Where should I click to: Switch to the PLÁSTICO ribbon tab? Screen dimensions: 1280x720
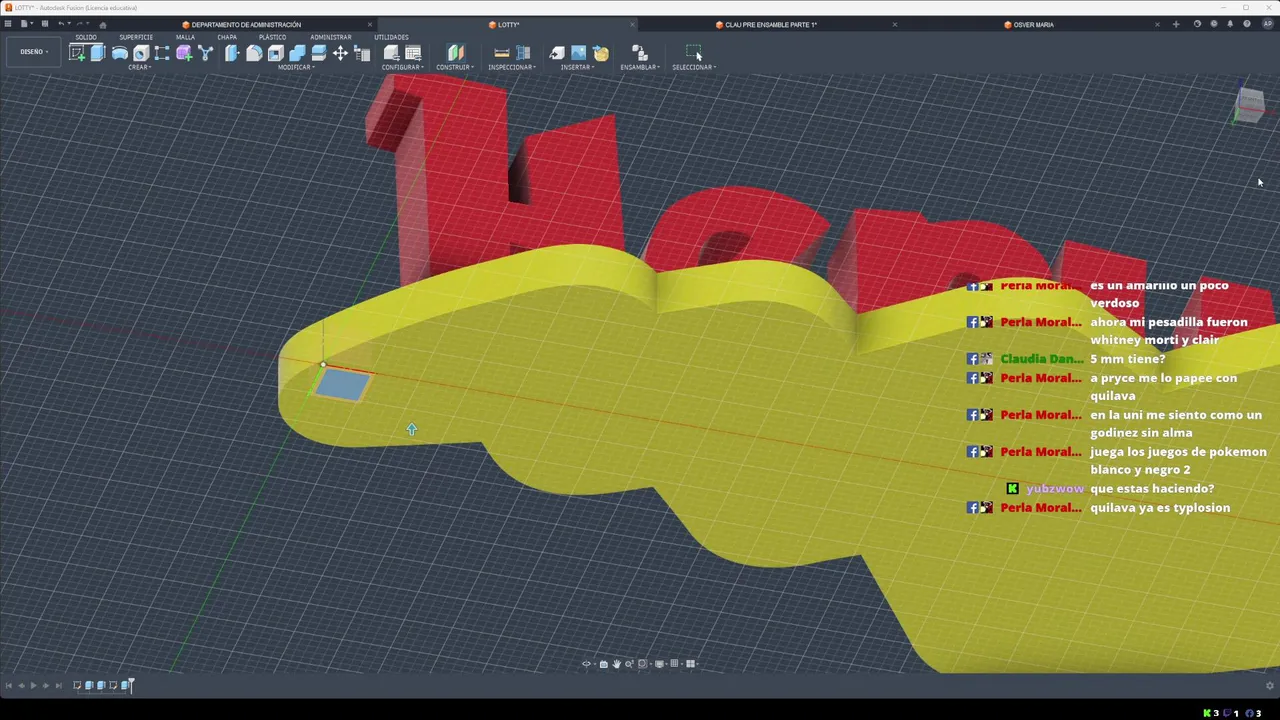[272, 37]
